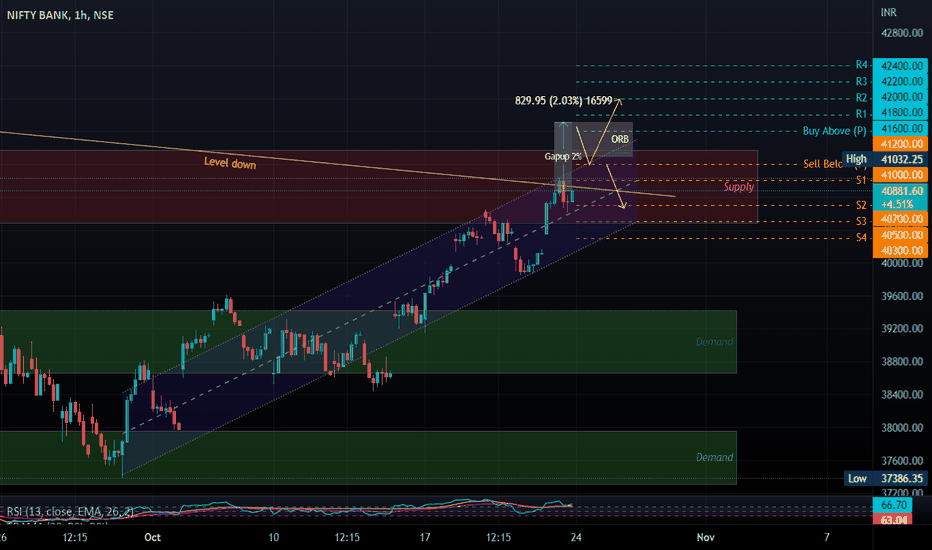Click the Sell Below line label
The image size is (932, 550).
tap(823, 164)
